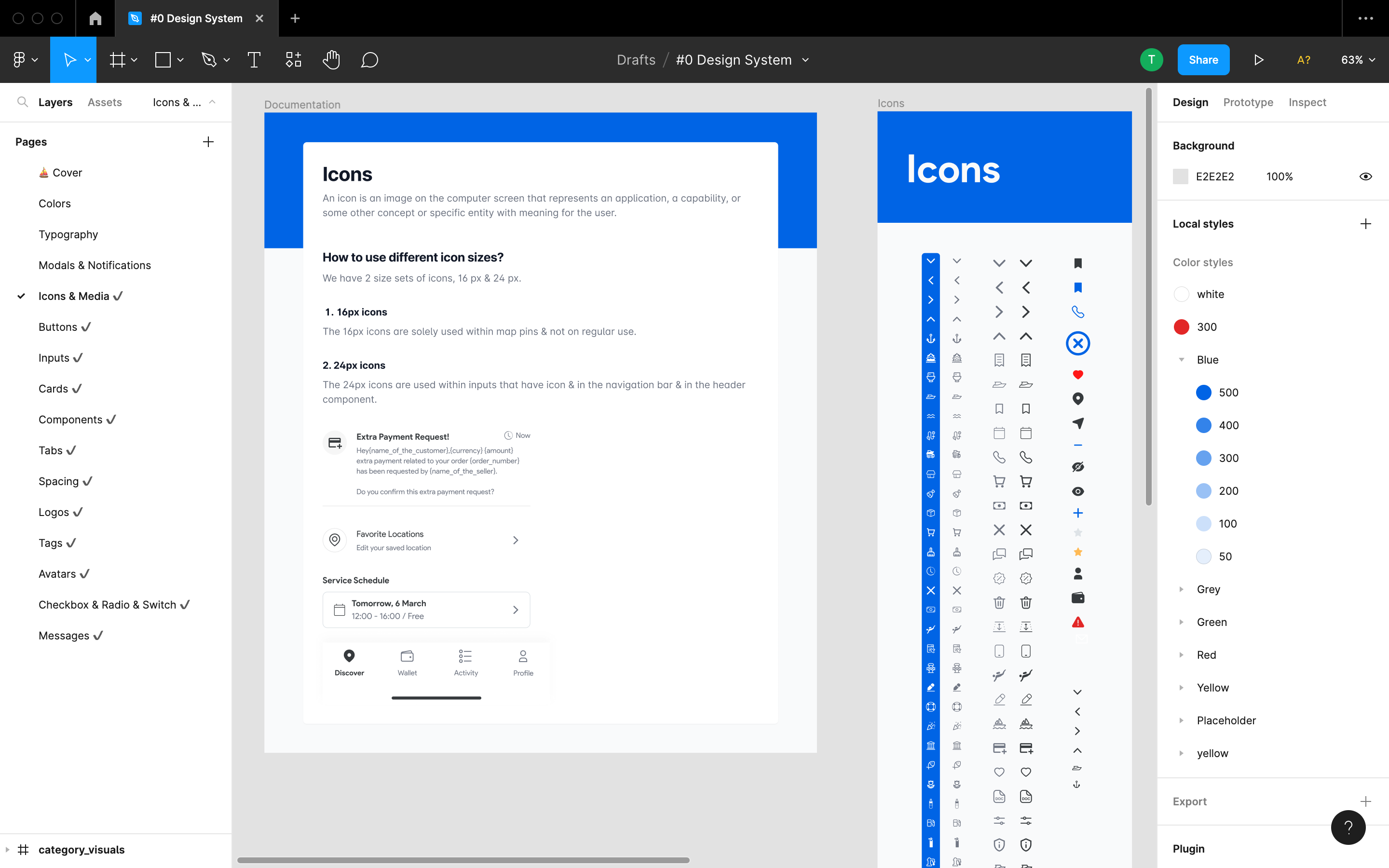Add a new page with plus button

tap(208, 142)
